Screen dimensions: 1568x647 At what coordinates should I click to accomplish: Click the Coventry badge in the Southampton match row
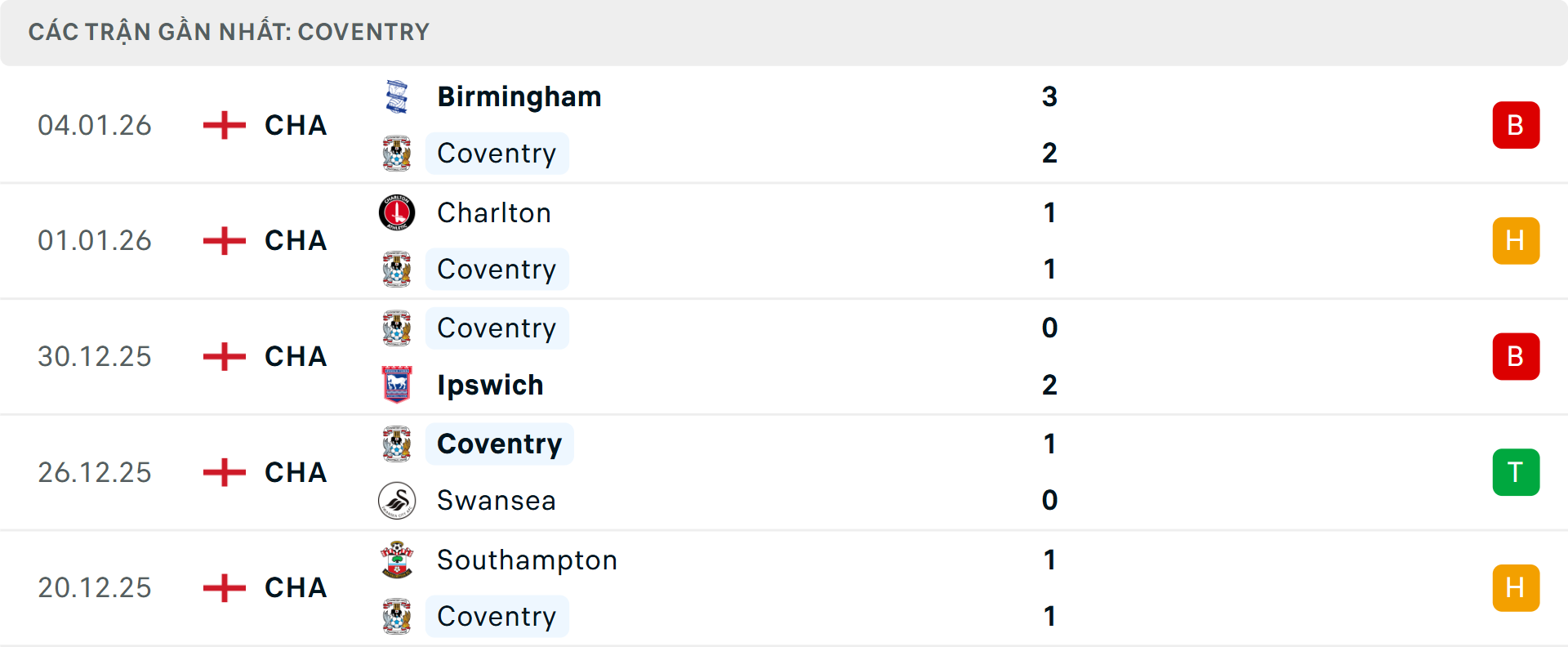pyautogui.click(x=398, y=617)
